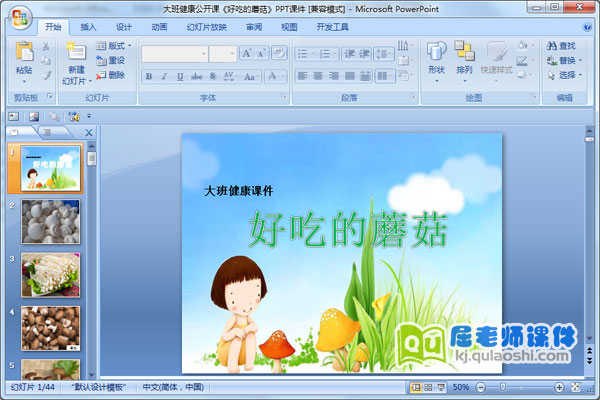Click the Copy icon in clipboard group
Screen dimensions: 600x400
tap(46, 60)
